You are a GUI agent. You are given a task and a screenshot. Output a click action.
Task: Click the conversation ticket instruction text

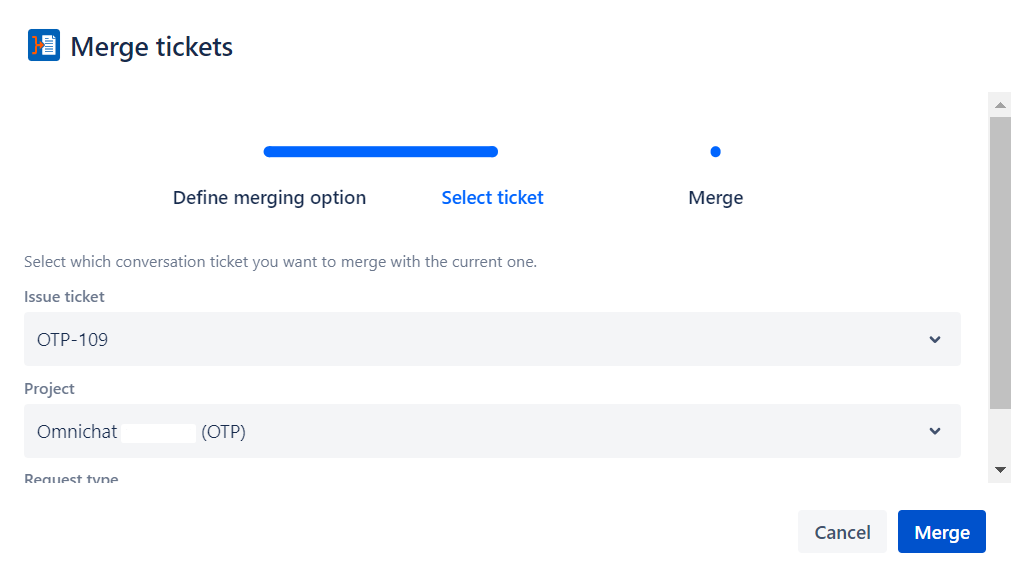pyautogui.click(x=280, y=263)
